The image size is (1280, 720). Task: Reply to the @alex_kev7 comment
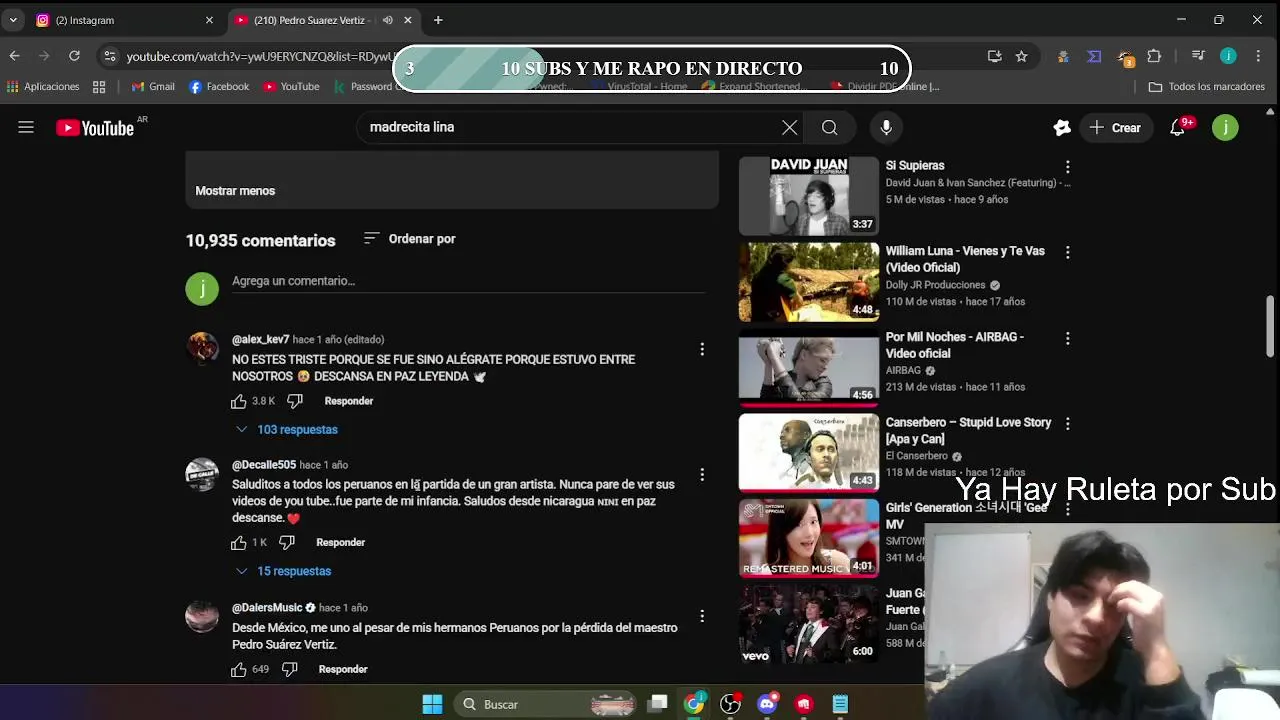pyautogui.click(x=349, y=401)
